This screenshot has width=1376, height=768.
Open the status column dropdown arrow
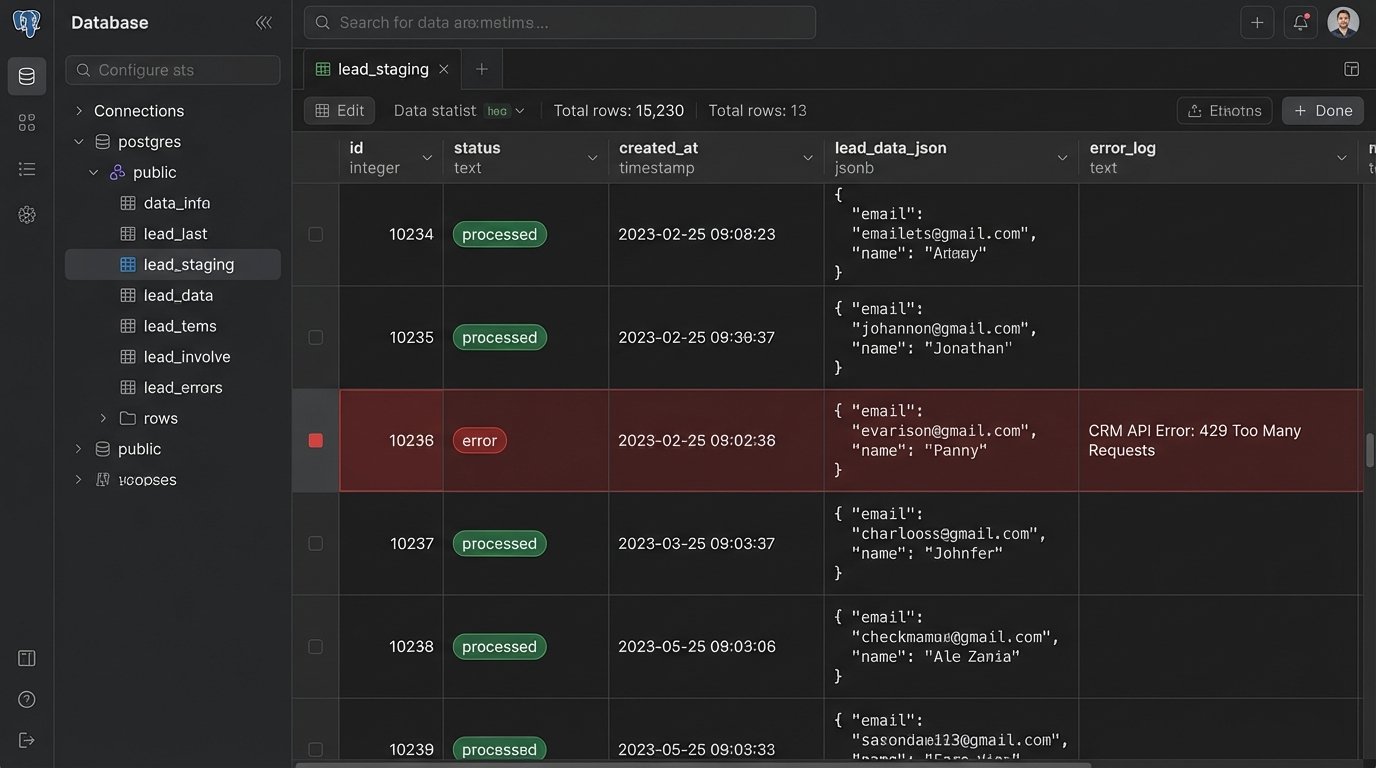[x=592, y=158]
